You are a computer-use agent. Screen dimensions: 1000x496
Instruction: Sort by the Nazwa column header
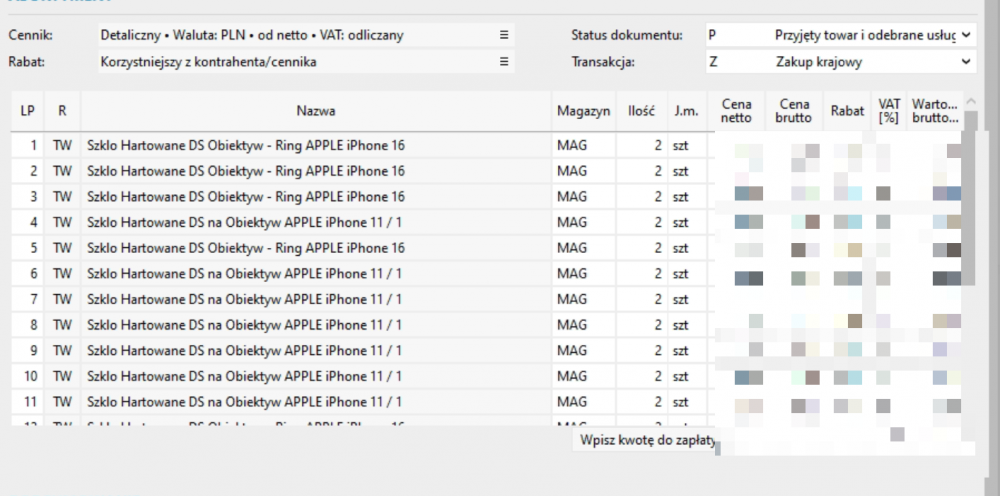[316, 111]
